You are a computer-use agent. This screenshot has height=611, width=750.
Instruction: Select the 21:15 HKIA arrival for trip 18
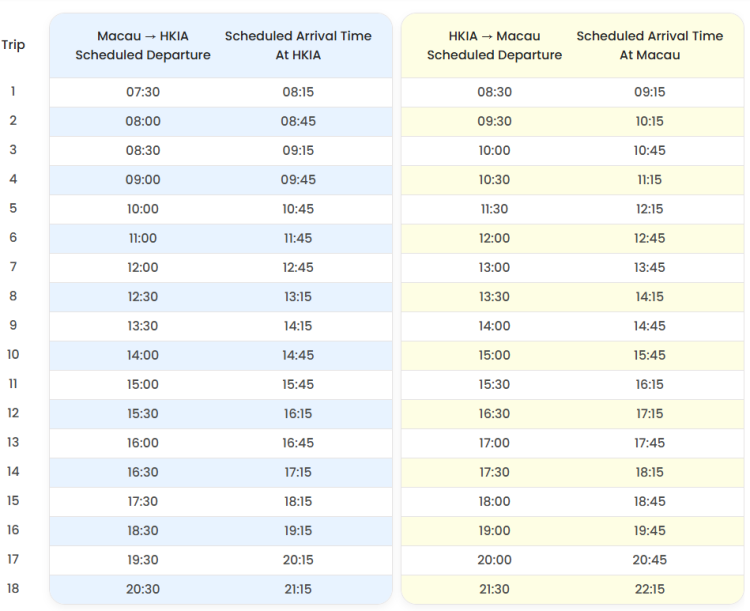point(298,588)
